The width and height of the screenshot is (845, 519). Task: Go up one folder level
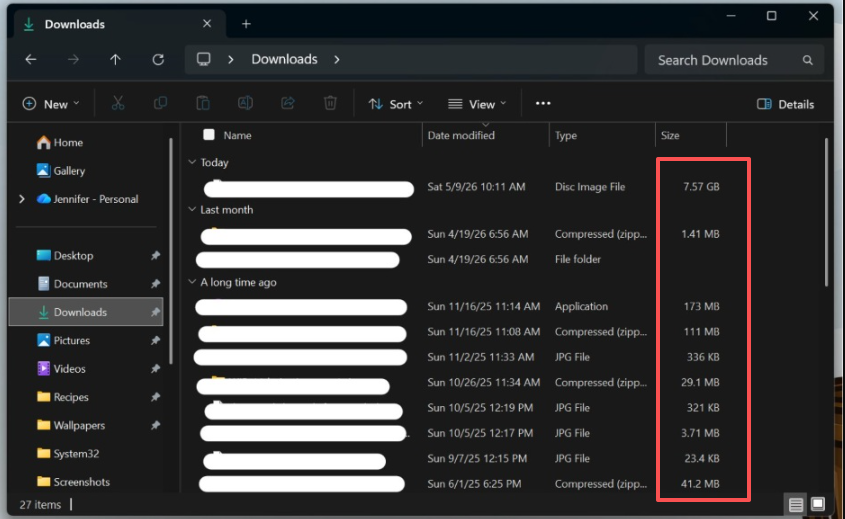(115, 59)
